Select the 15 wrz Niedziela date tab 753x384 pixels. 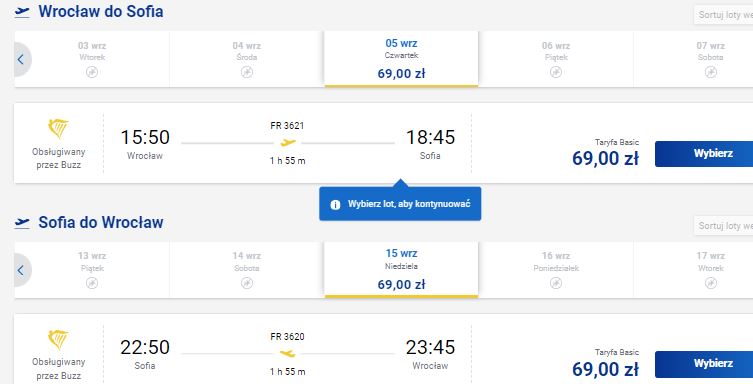pos(401,270)
